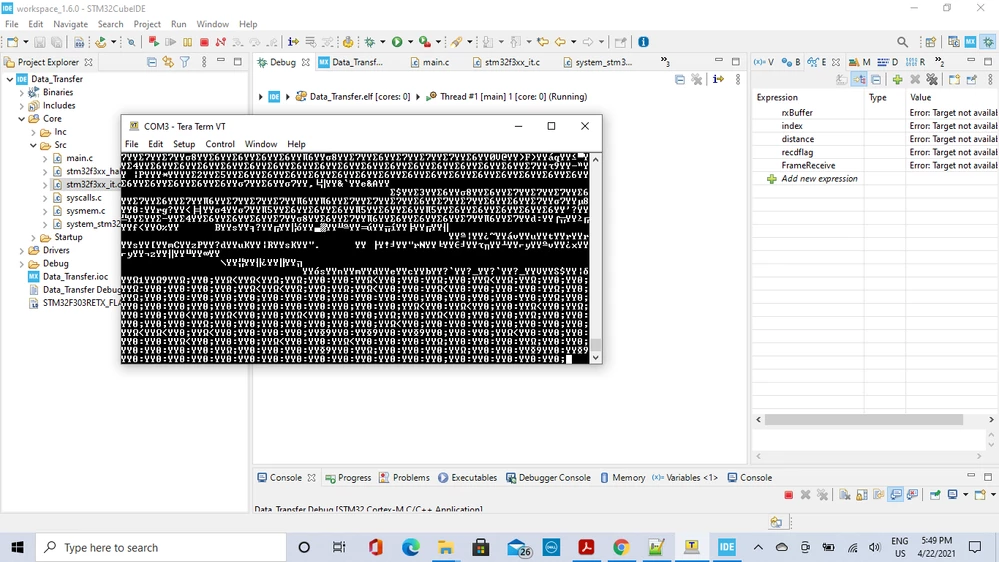This screenshot has width=999, height=562.
Task: Switch to the main.c editor tab
Action: click(429, 62)
